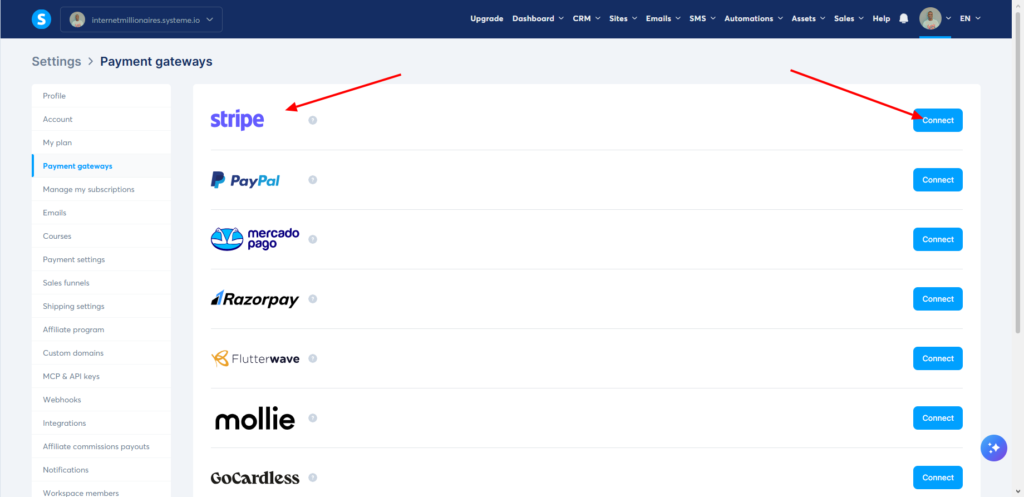Click the help icon next to Mercado Pago
This screenshot has height=497, width=1024.
point(313,239)
